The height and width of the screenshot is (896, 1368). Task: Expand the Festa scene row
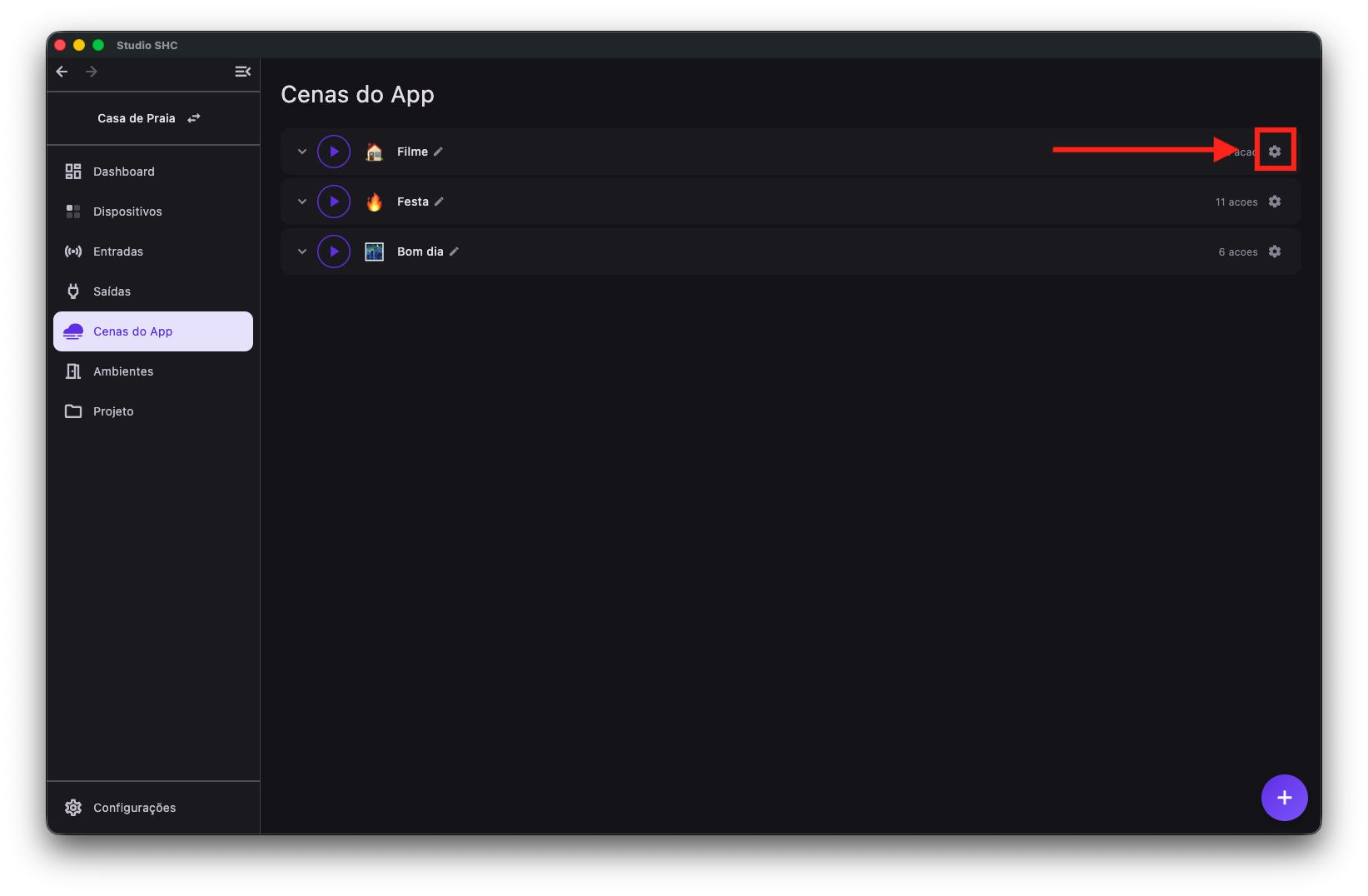point(302,202)
